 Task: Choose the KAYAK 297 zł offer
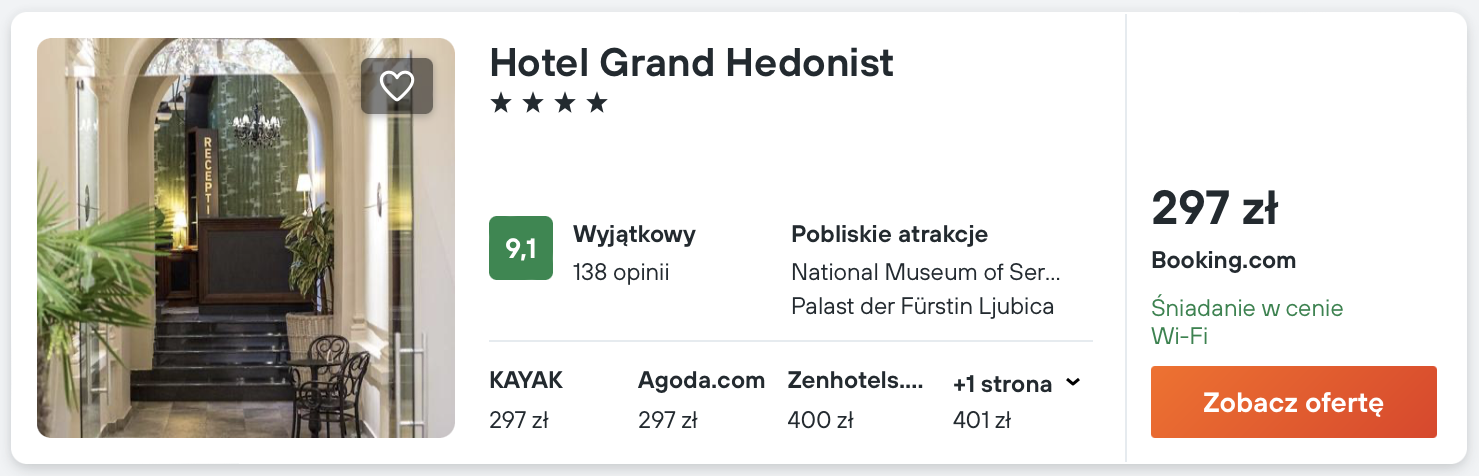pyautogui.click(x=526, y=400)
